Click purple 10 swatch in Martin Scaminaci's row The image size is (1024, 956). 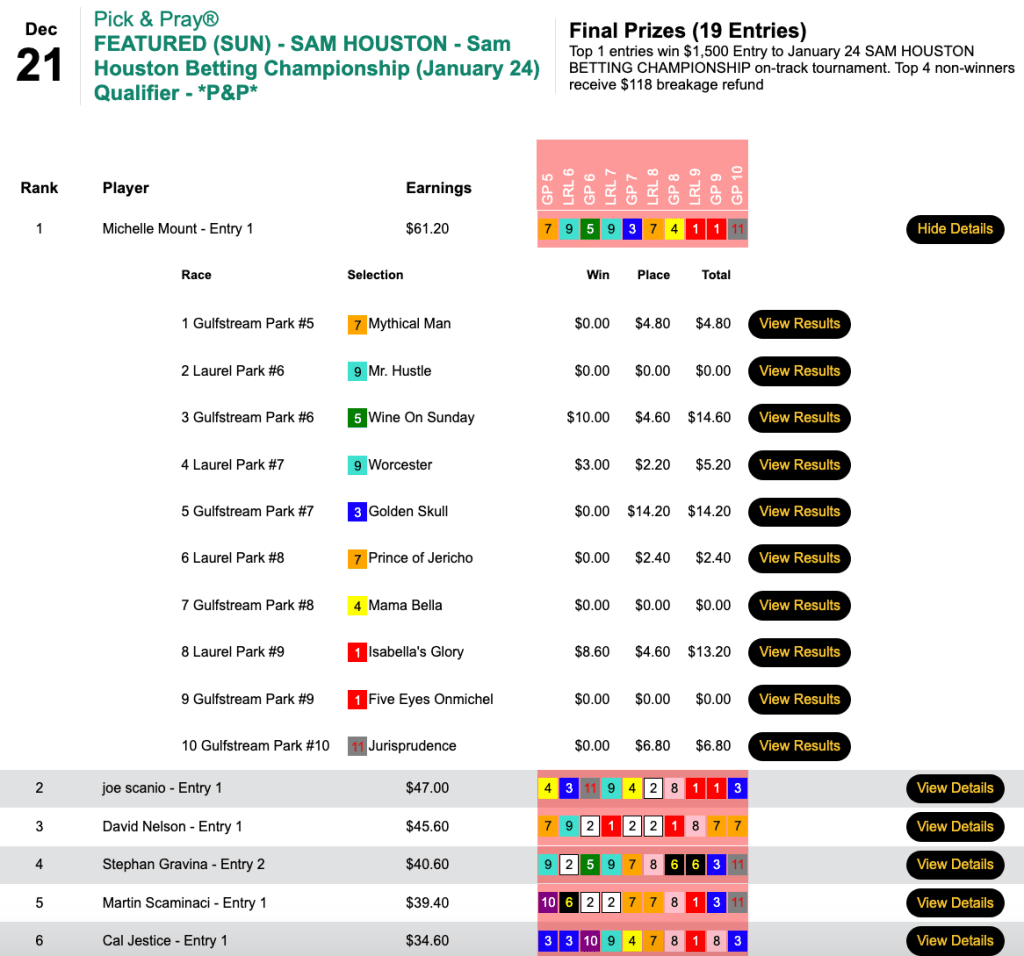[548, 903]
